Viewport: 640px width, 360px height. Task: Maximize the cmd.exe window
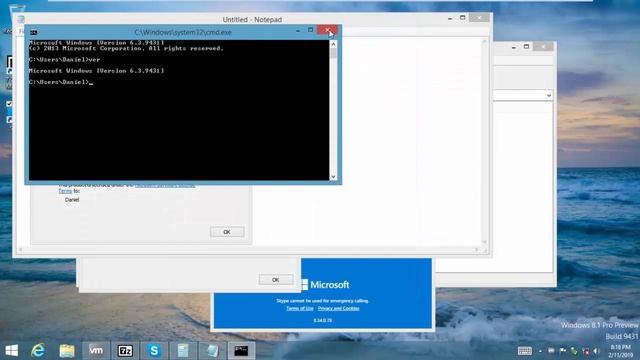310,30
